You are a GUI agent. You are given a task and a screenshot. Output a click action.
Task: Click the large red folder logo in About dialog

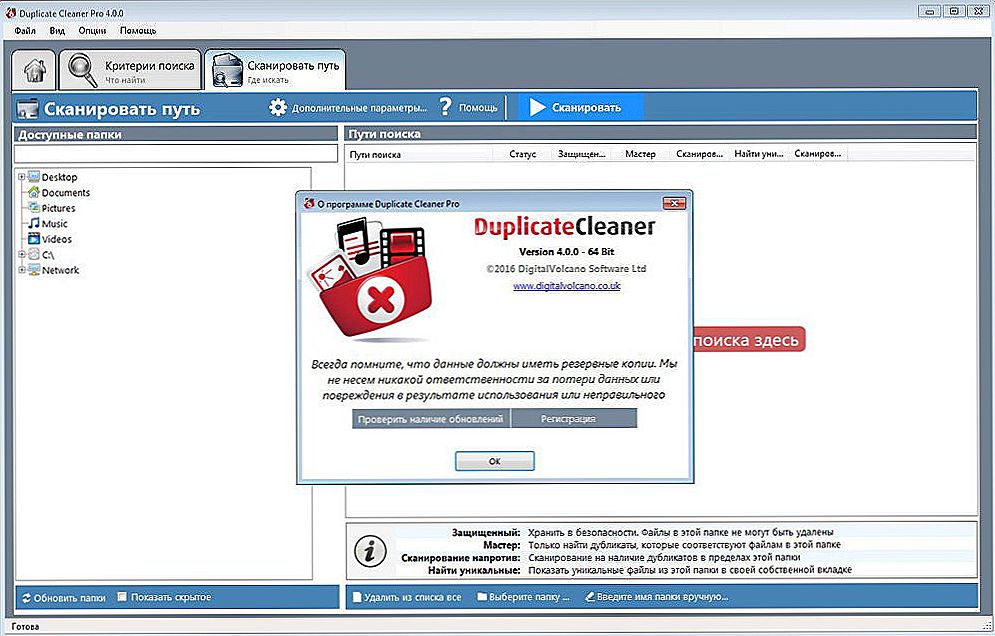pyautogui.click(x=370, y=278)
